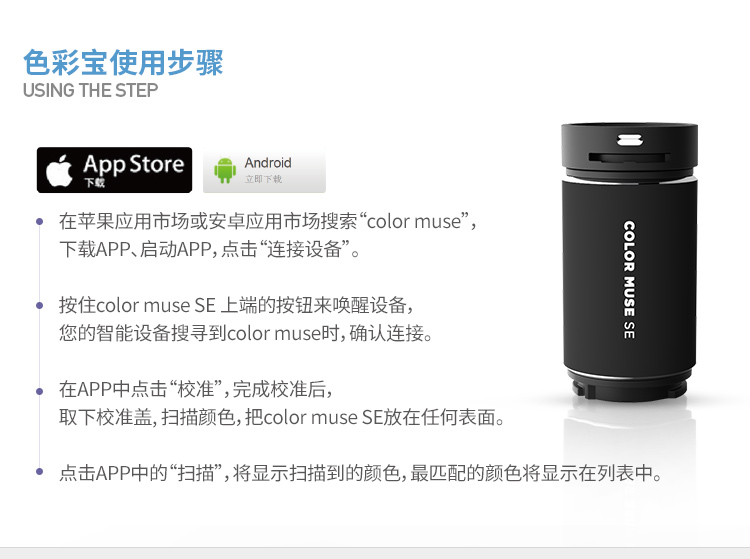Click the Android download button
This screenshot has width=750, height=559.
pyautogui.click(x=265, y=171)
